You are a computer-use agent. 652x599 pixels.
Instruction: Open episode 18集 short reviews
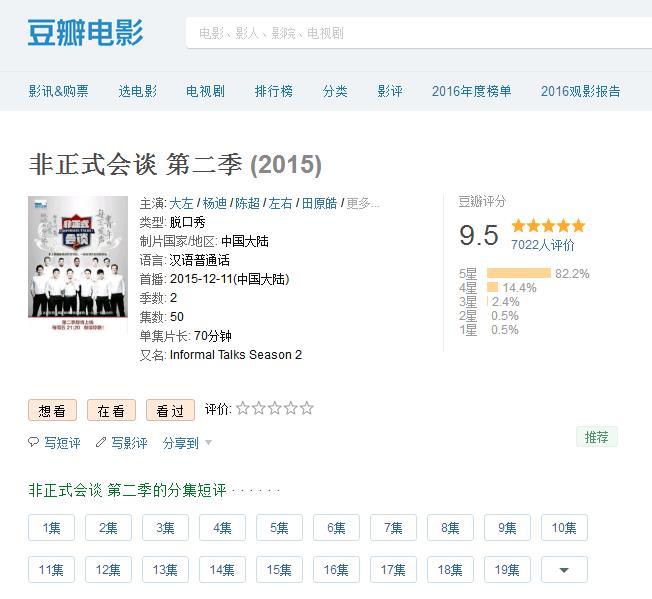pos(450,569)
